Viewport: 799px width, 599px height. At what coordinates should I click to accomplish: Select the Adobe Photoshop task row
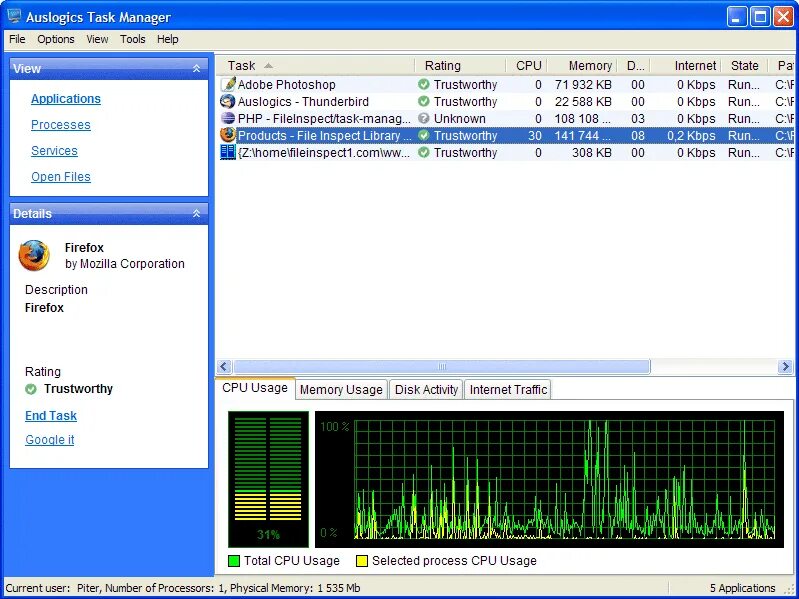(506, 85)
